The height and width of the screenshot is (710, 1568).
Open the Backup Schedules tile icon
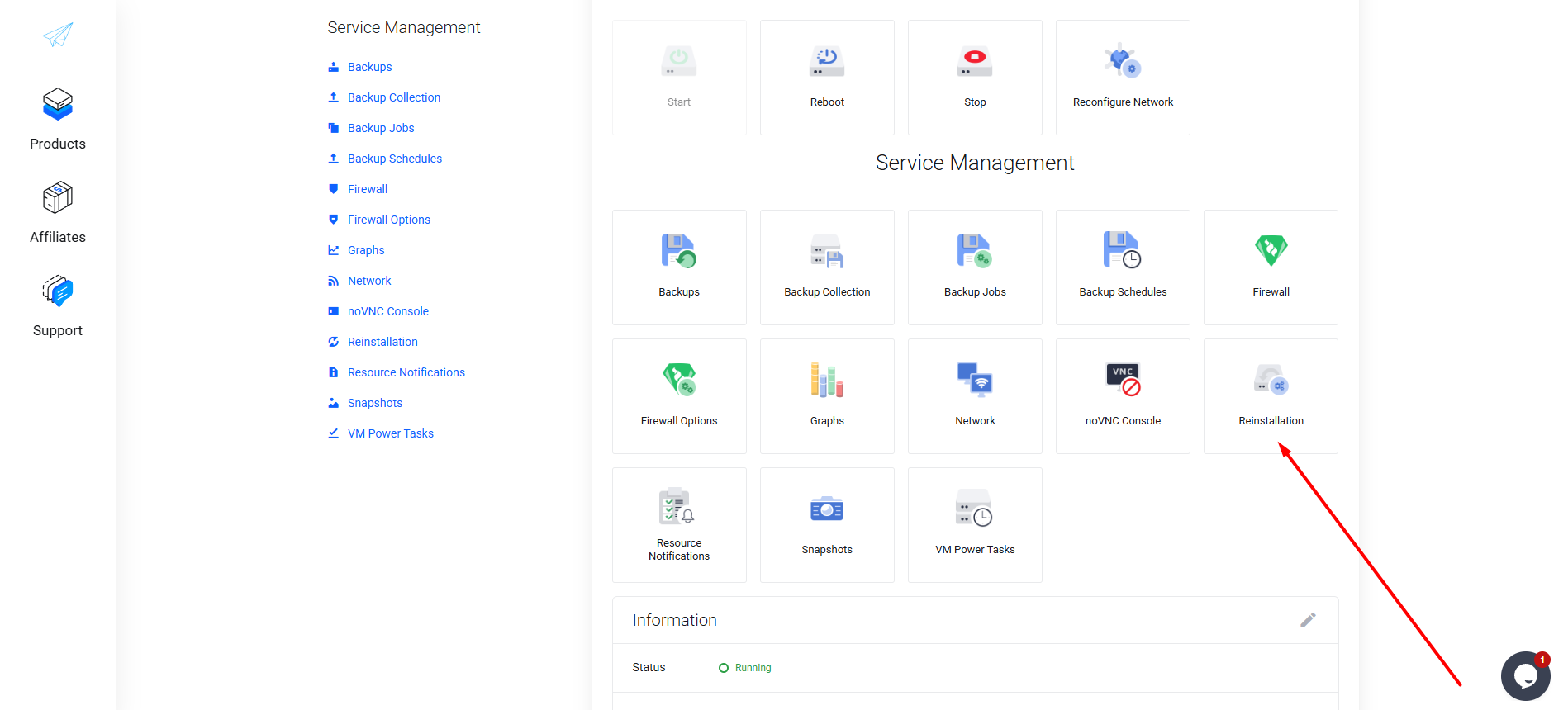click(x=1123, y=250)
